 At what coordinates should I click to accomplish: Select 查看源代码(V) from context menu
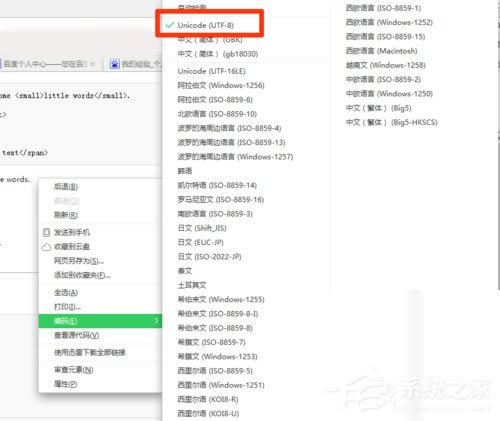[76, 335]
